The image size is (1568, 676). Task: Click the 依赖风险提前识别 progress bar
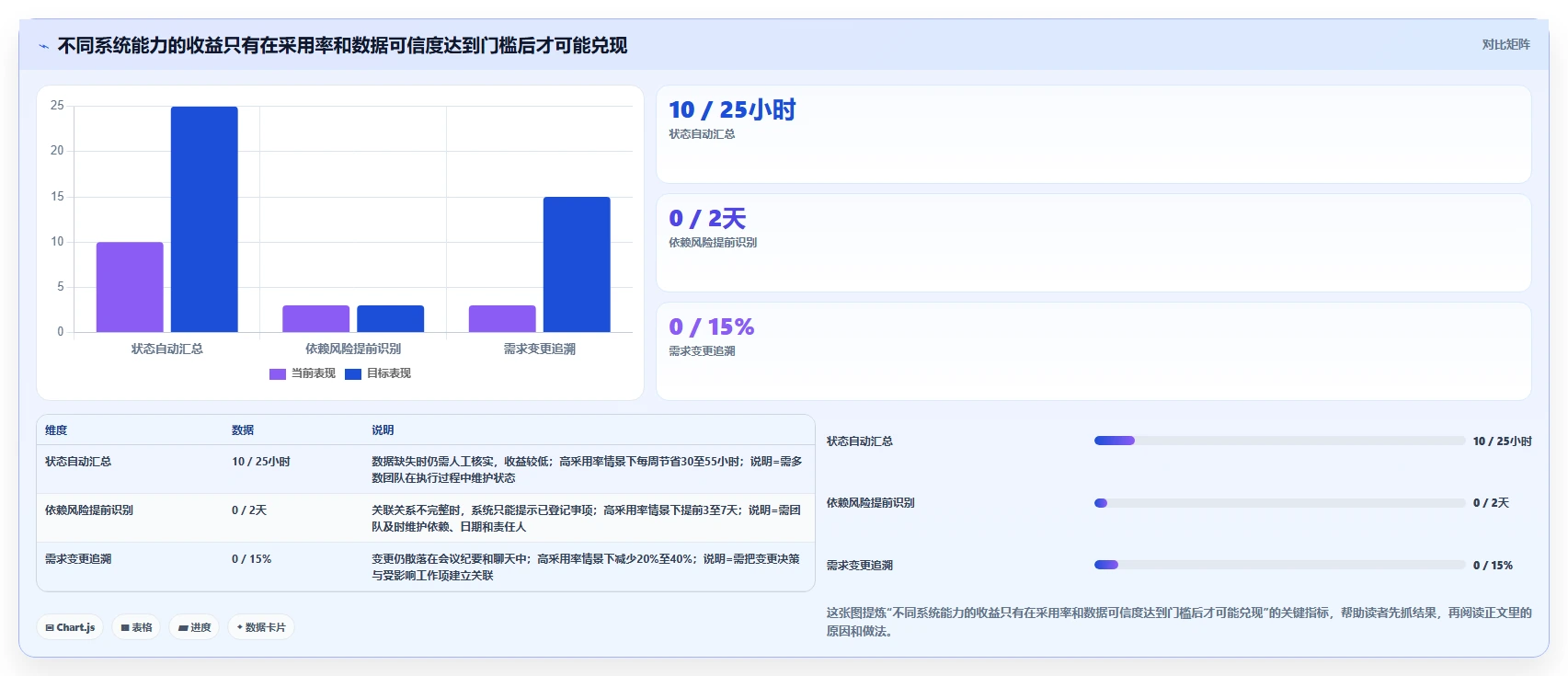pos(1279,503)
